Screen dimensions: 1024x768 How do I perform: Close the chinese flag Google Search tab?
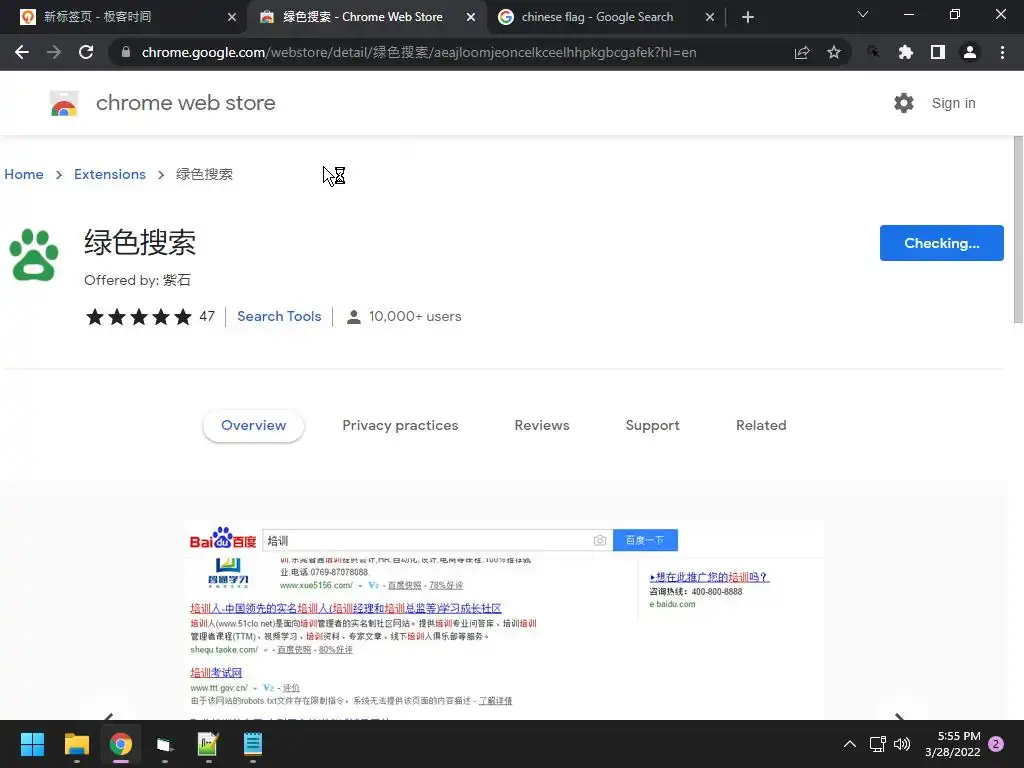point(710,17)
